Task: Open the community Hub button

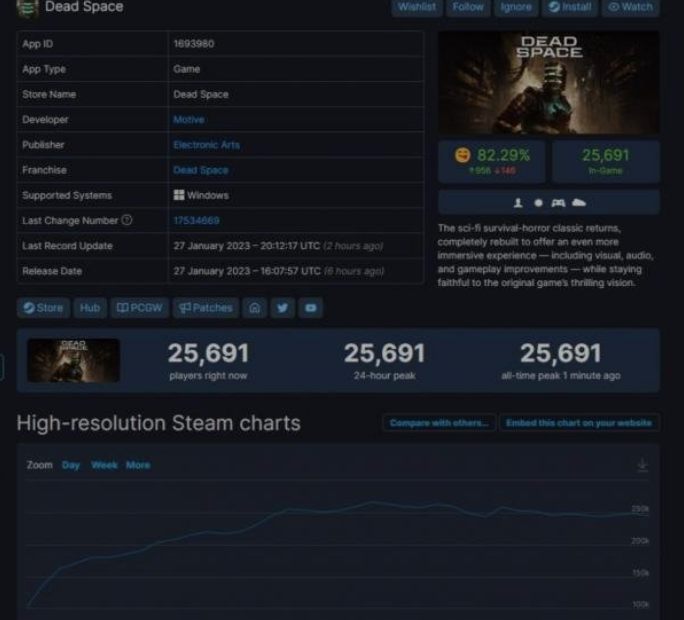Action: coord(90,308)
